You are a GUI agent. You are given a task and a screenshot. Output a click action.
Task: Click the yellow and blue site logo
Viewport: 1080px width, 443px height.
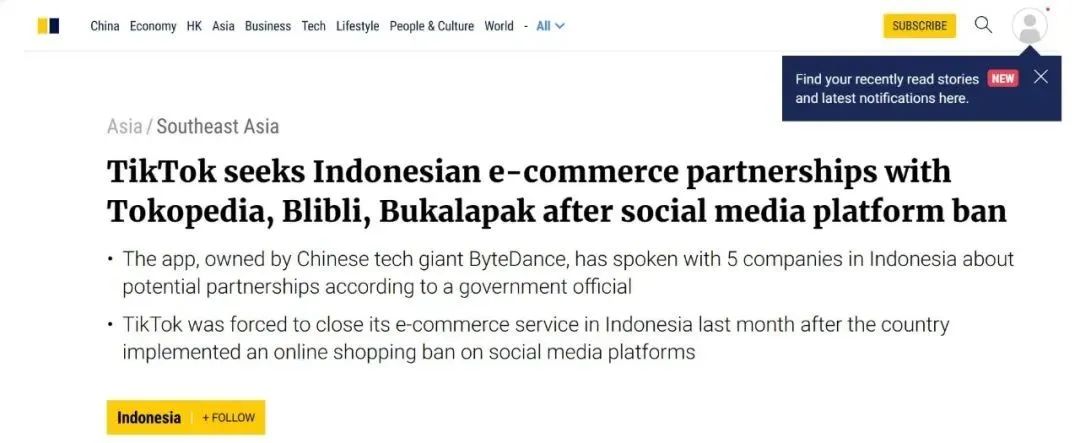[48, 26]
